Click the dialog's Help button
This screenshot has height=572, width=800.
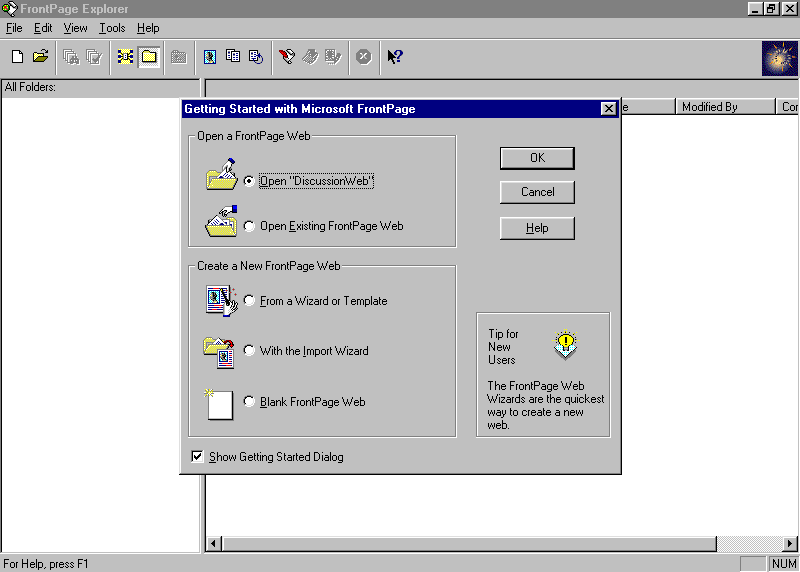[x=537, y=228]
